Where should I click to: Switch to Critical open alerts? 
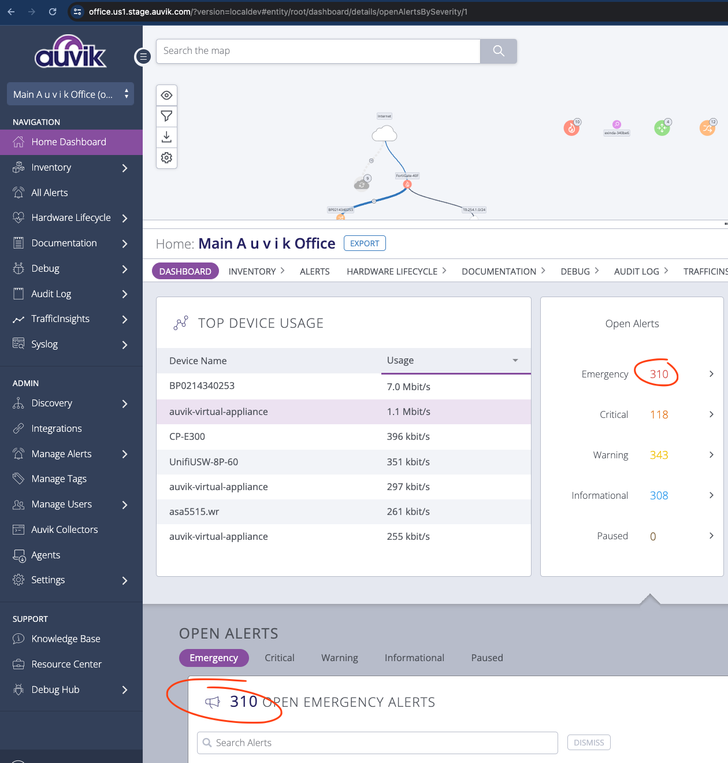pyautogui.click(x=279, y=658)
